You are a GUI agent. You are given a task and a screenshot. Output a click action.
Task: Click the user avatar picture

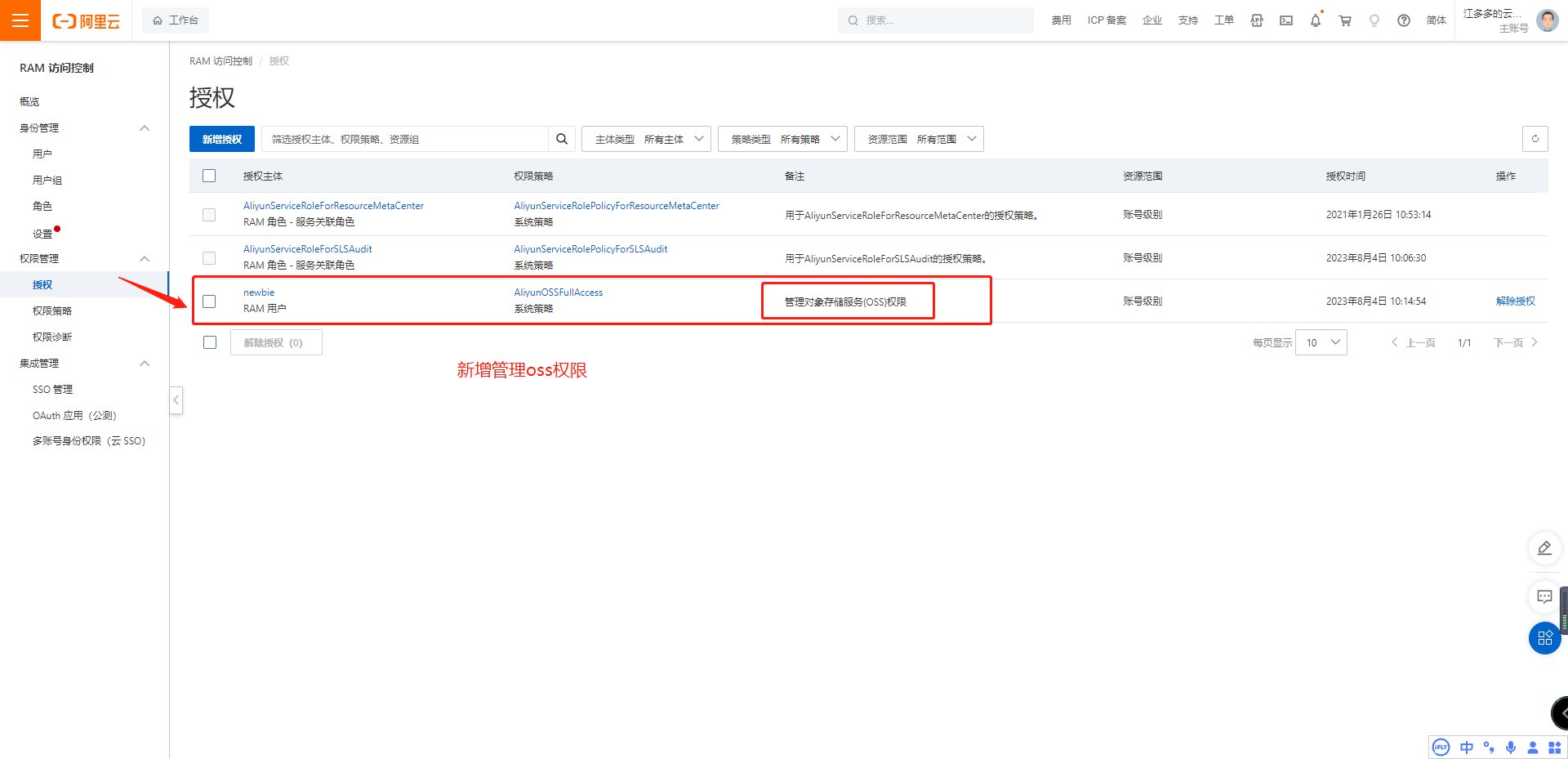[x=1548, y=20]
